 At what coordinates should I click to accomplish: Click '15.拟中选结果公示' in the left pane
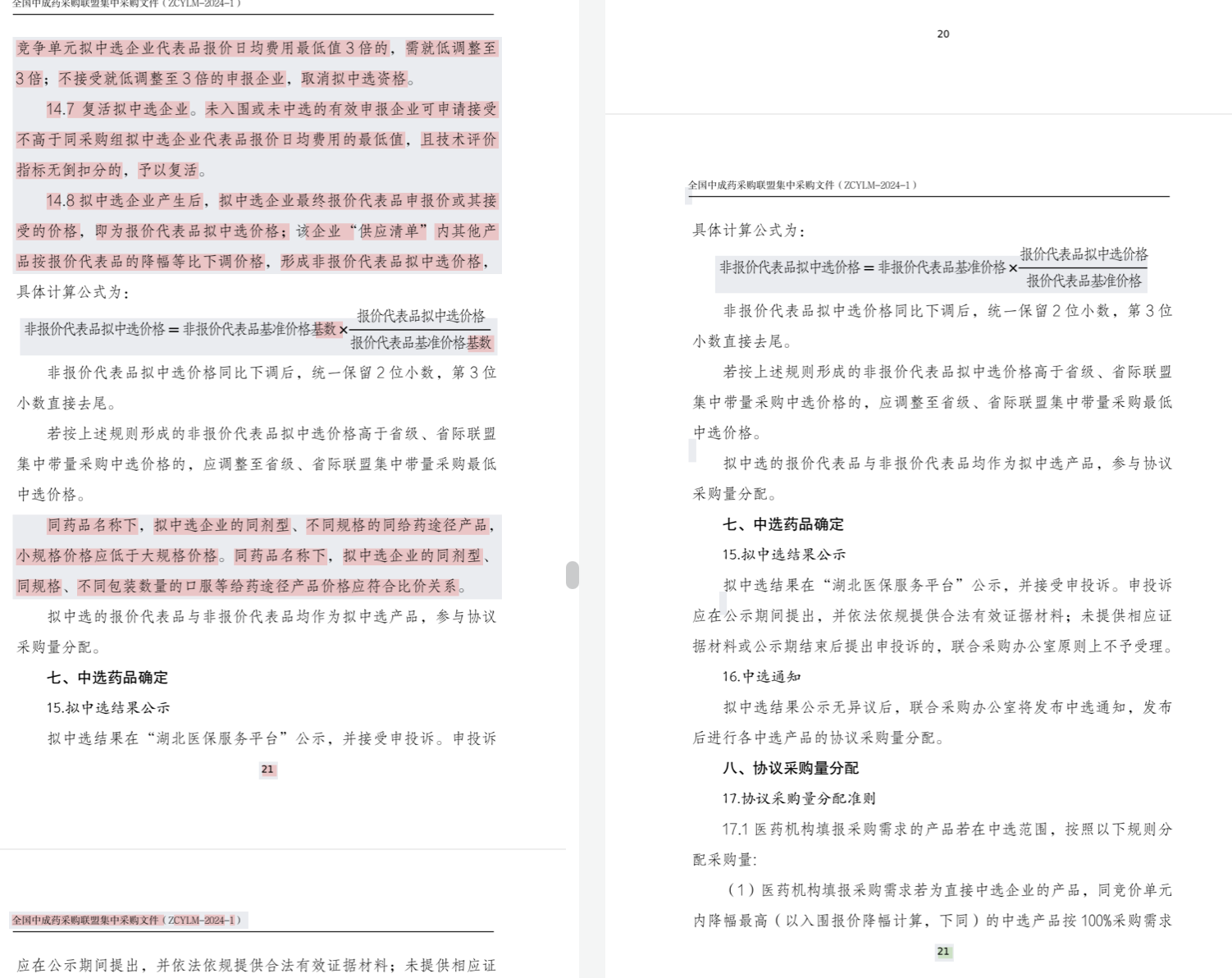pos(108,708)
